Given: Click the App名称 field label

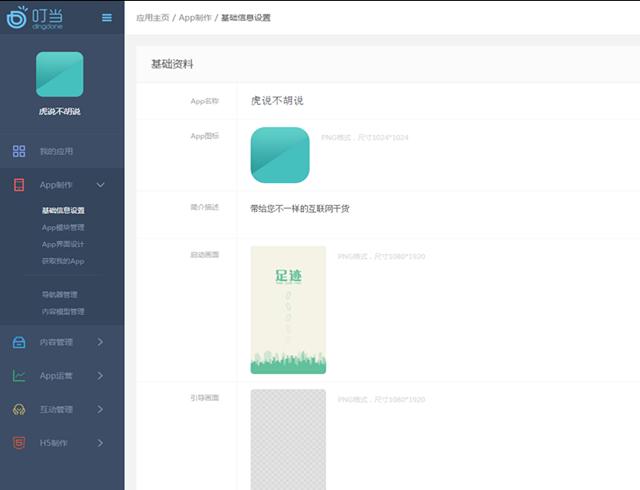Looking at the screenshot, I should point(205,101).
